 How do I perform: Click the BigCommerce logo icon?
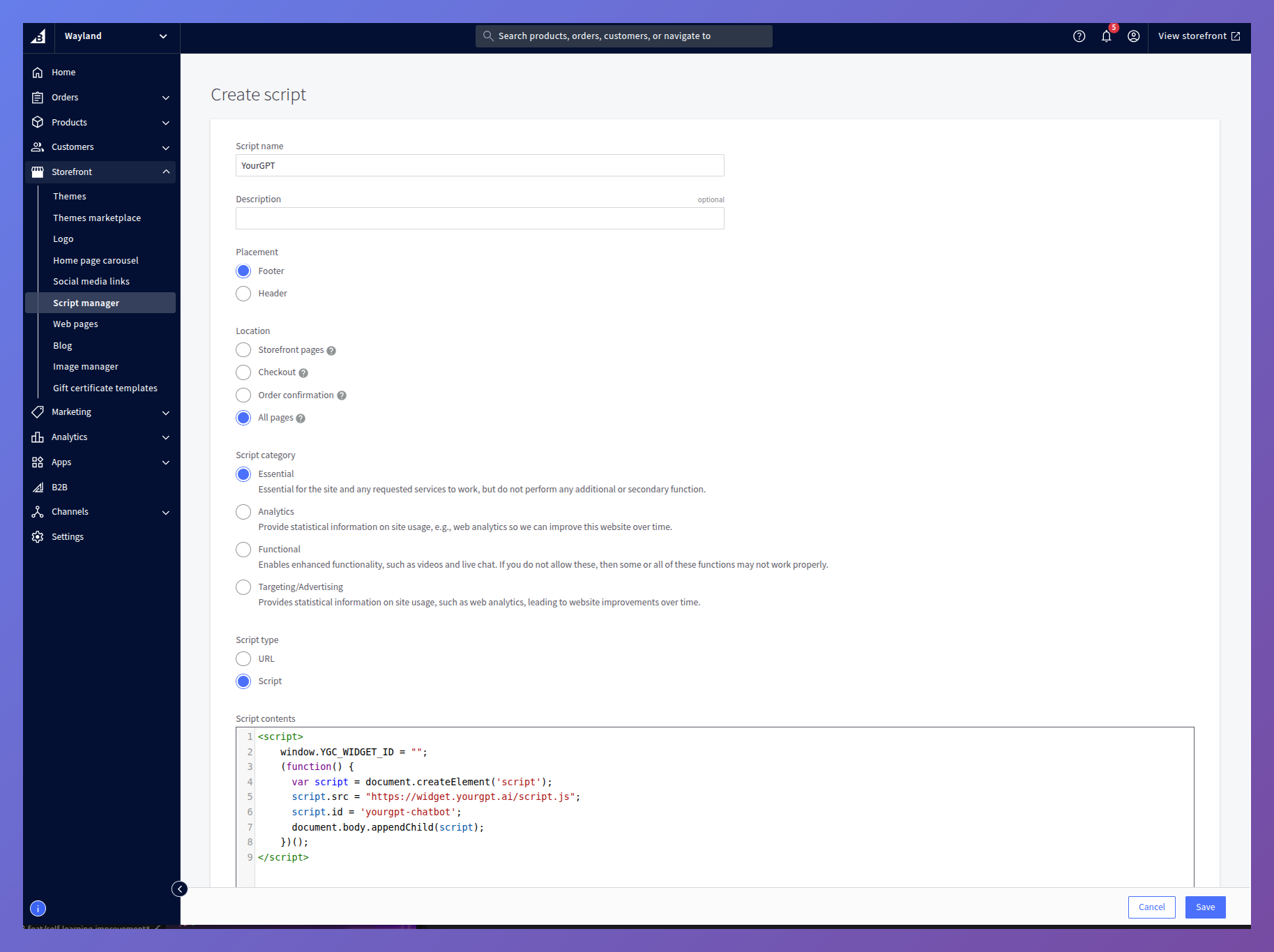coord(38,36)
